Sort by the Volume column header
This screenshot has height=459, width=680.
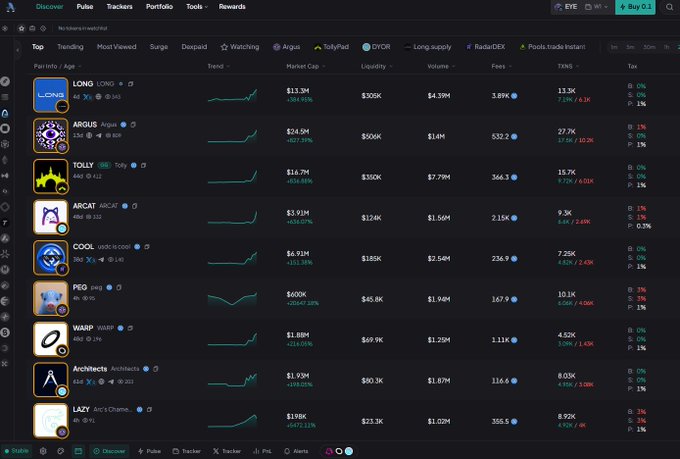click(x=441, y=66)
